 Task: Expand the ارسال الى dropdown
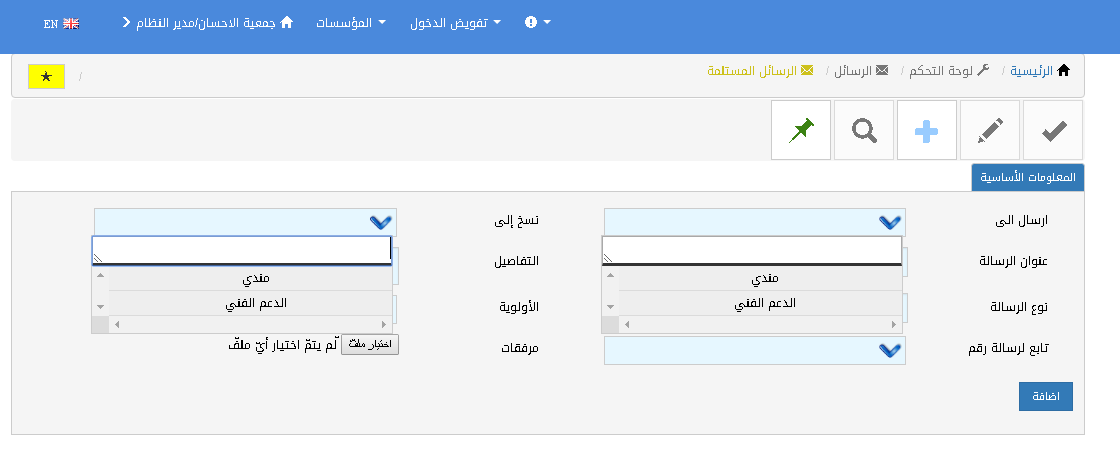[x=755, y=222]
